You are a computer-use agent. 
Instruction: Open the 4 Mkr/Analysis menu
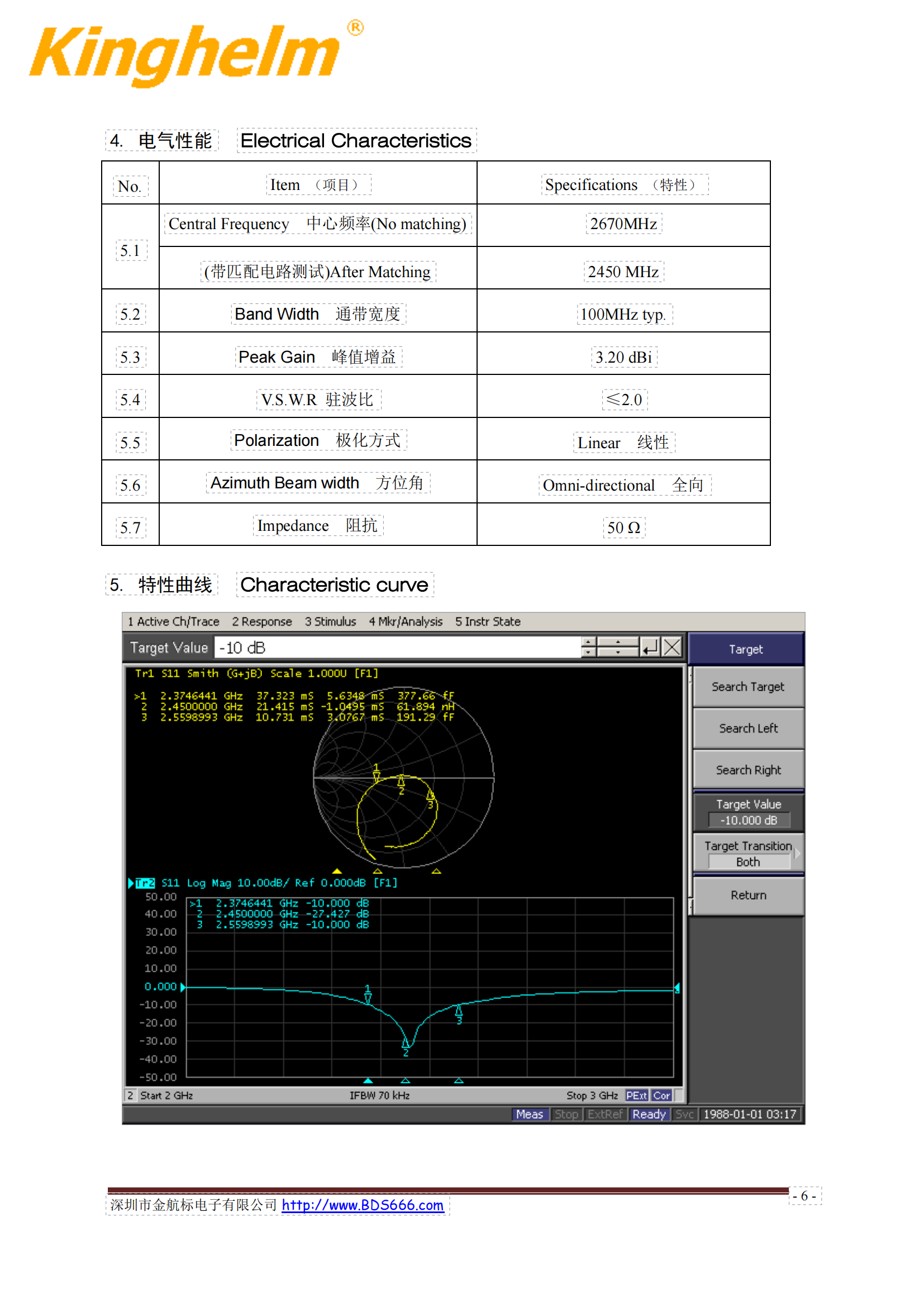406,621
